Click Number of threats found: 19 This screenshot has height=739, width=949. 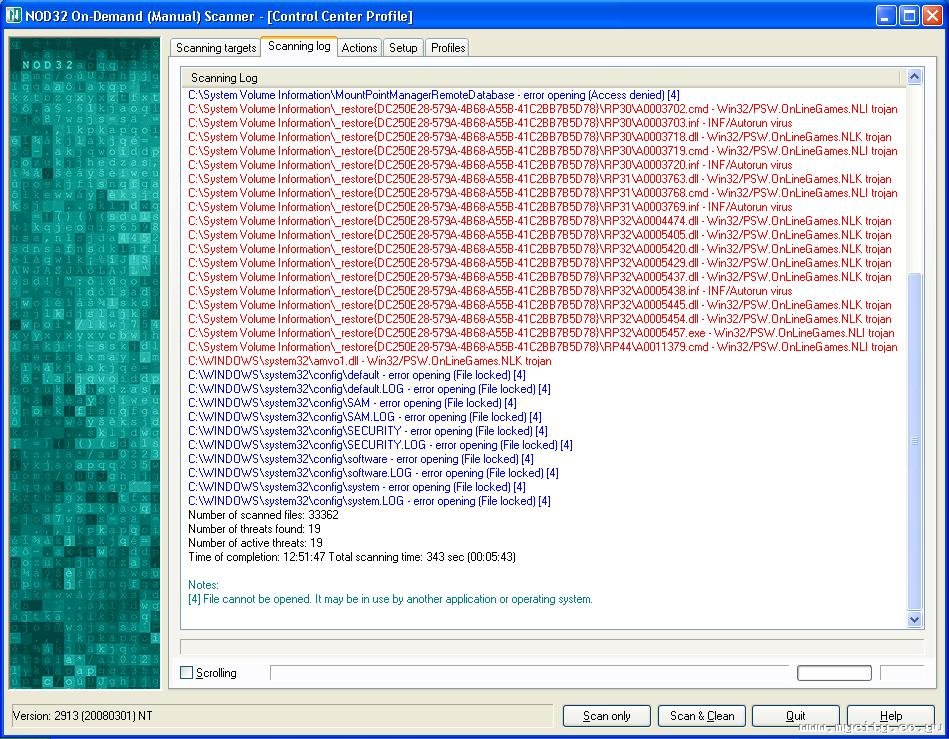point(254,529)
